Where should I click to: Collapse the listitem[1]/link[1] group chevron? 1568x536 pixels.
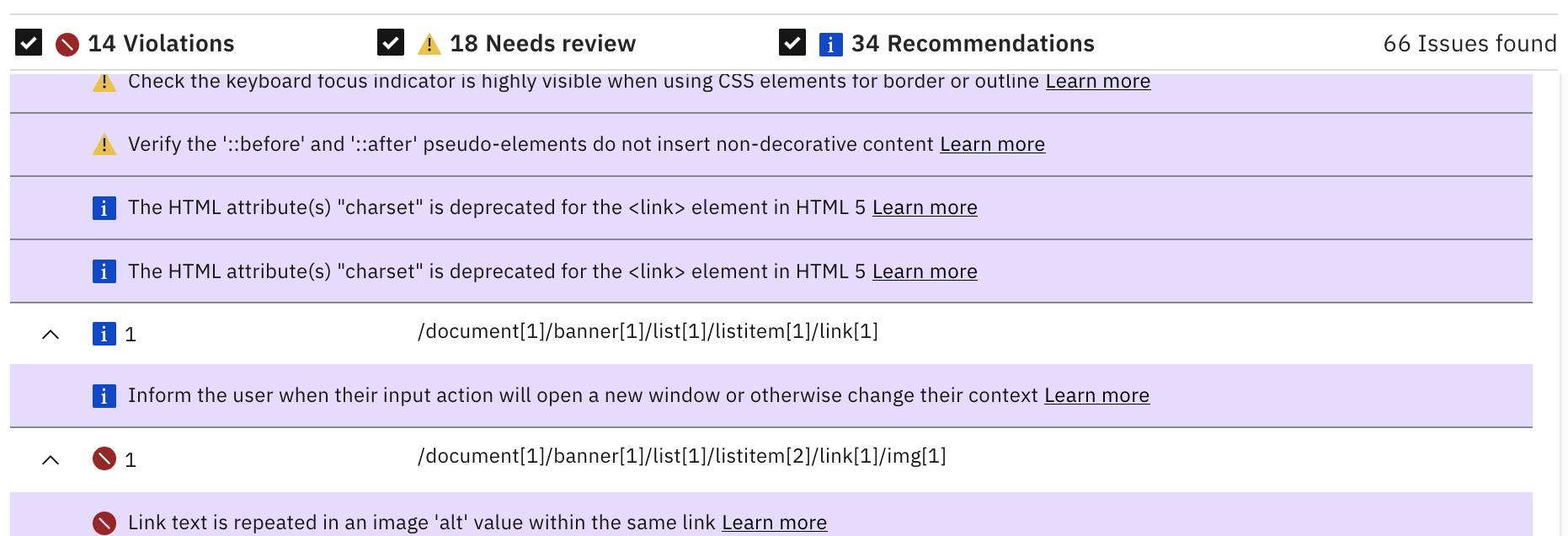[52, 333]
